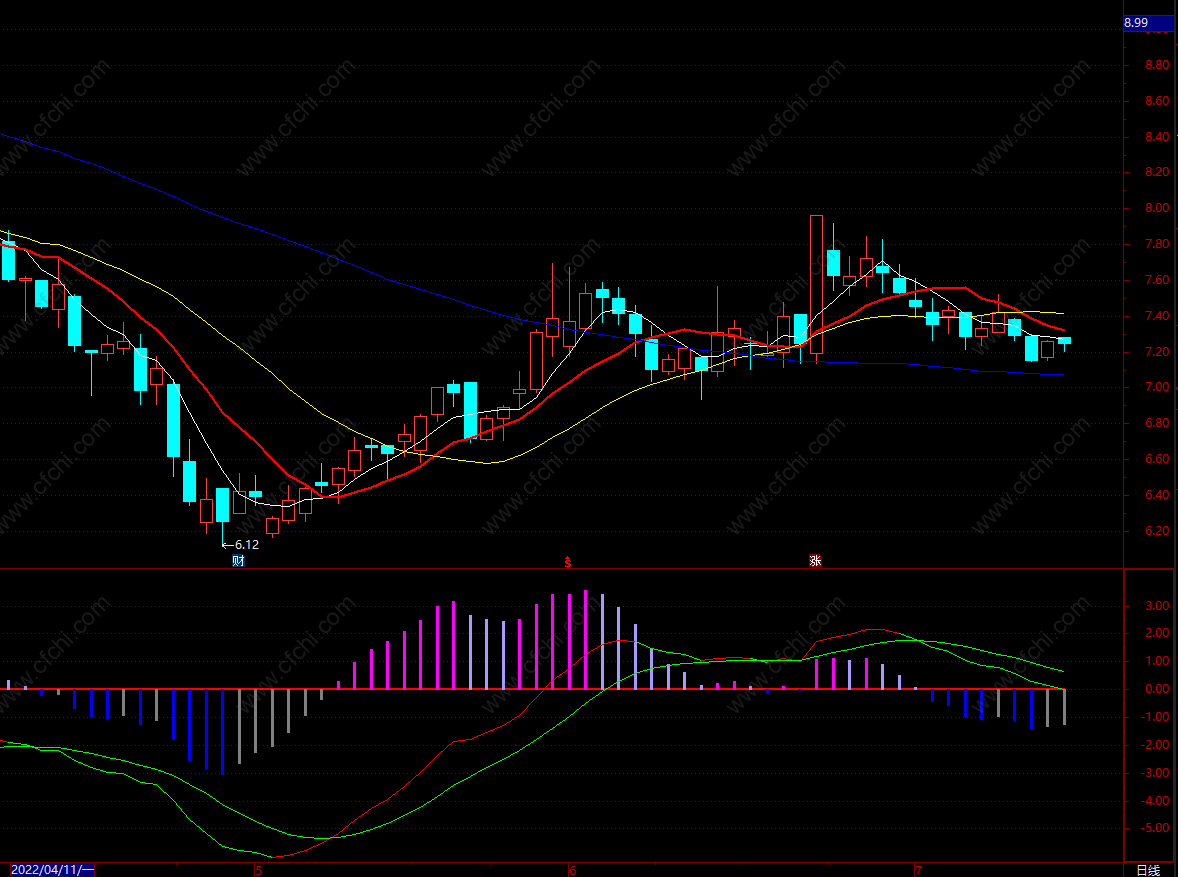Click the 2022/04/11/一 date label
Image resolution: width=1178 pixels, height=877 pixels.
tap(53, 869)
